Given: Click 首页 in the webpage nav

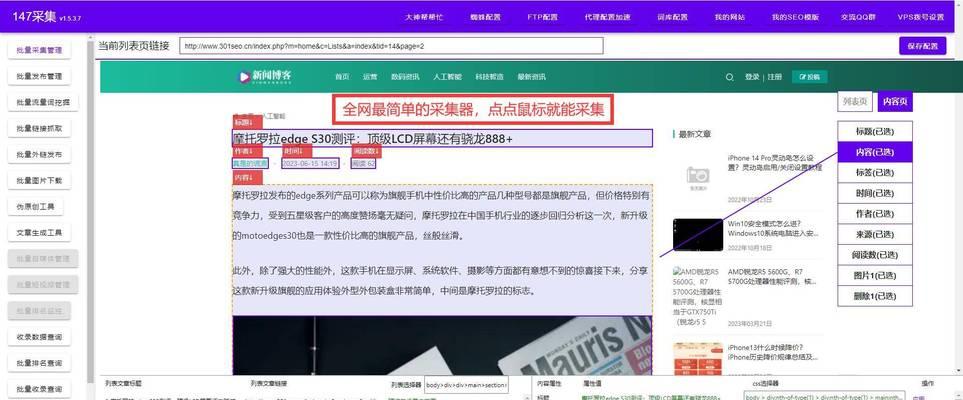Looking at the screenshot, I should (x=342, y=77).
